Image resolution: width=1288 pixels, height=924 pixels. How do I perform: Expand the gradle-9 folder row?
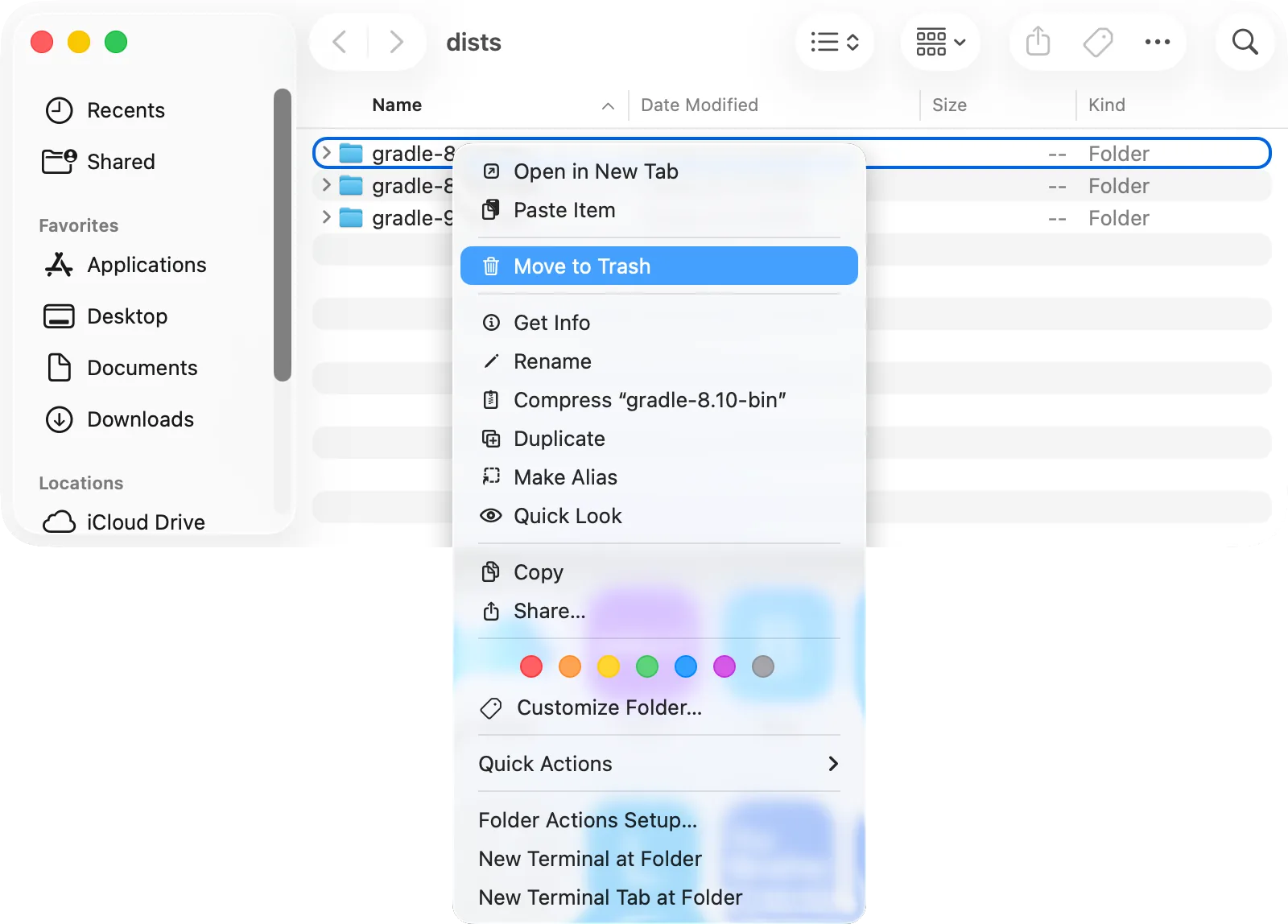(326, 217)
